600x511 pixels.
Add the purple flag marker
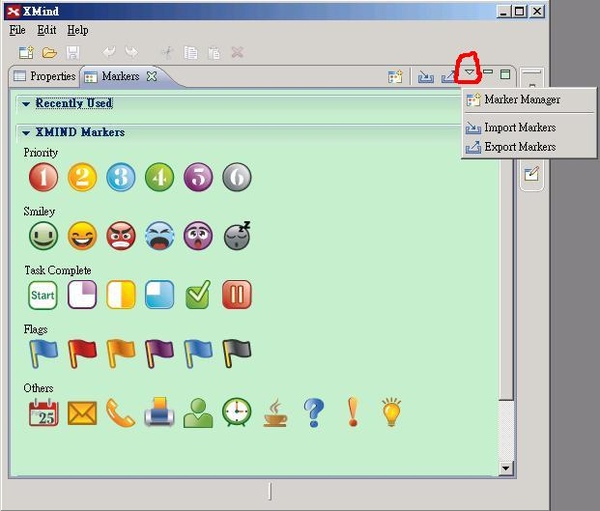coord(160,353)
